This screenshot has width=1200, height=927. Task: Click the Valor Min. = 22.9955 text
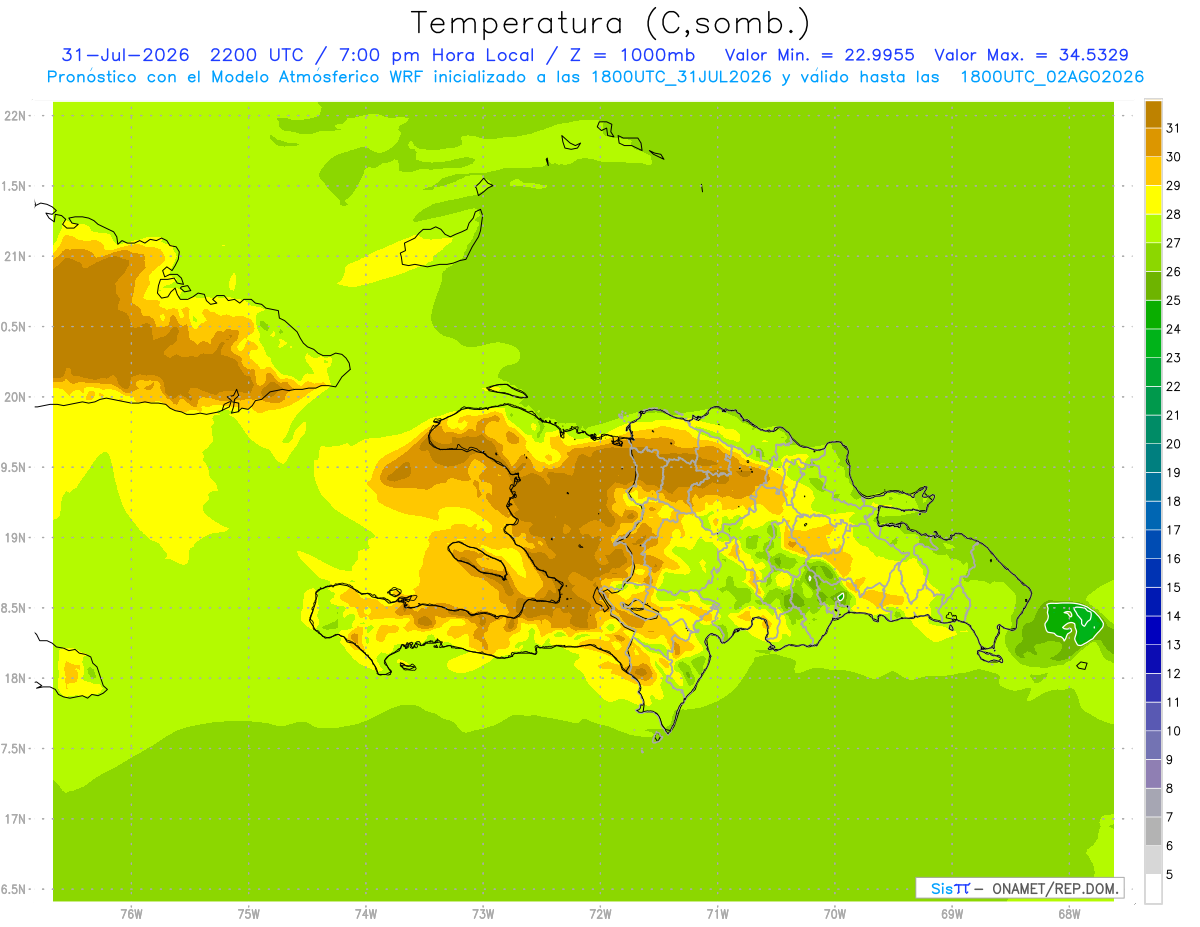[x=819, y=55]
